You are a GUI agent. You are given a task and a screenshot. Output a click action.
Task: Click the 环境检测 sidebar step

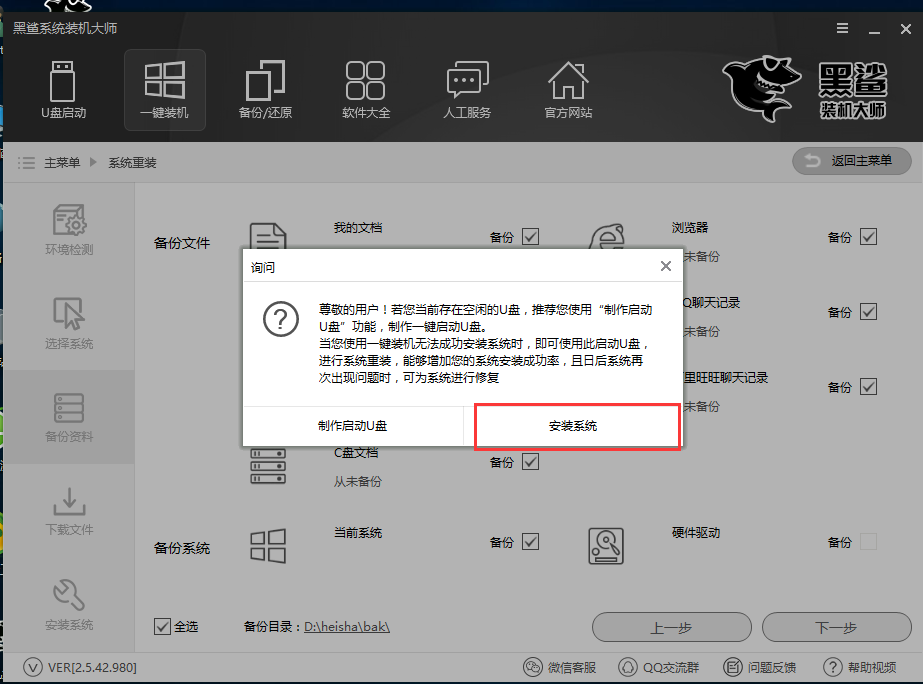pos(69,230)
